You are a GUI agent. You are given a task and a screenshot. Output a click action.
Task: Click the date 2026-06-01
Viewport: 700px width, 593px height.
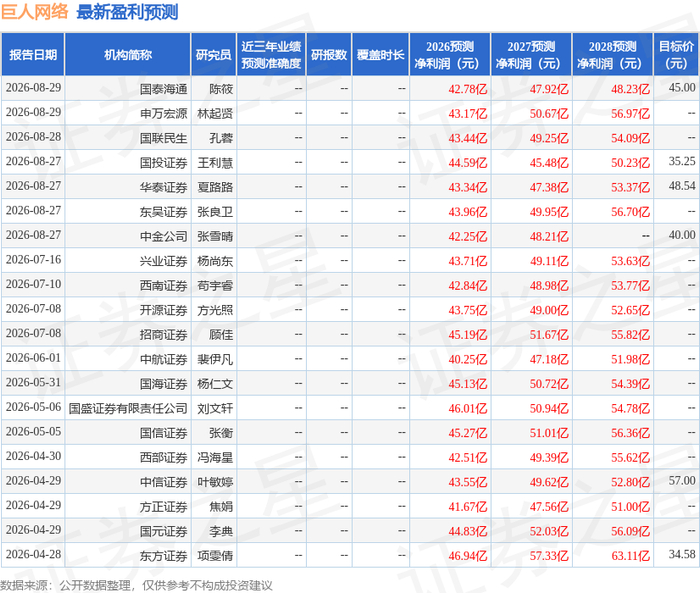click(33, 358)
